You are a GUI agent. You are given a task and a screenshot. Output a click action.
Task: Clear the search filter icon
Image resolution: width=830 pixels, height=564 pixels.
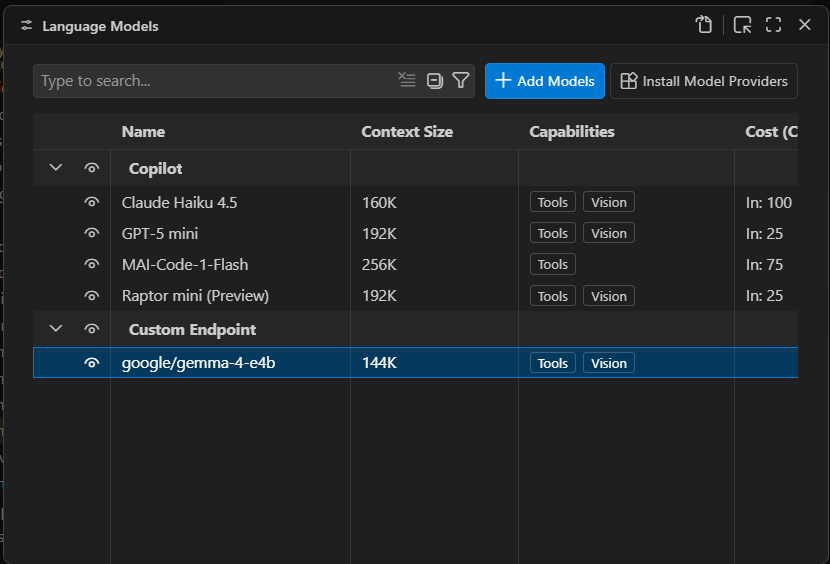click(x=407, y=80)
